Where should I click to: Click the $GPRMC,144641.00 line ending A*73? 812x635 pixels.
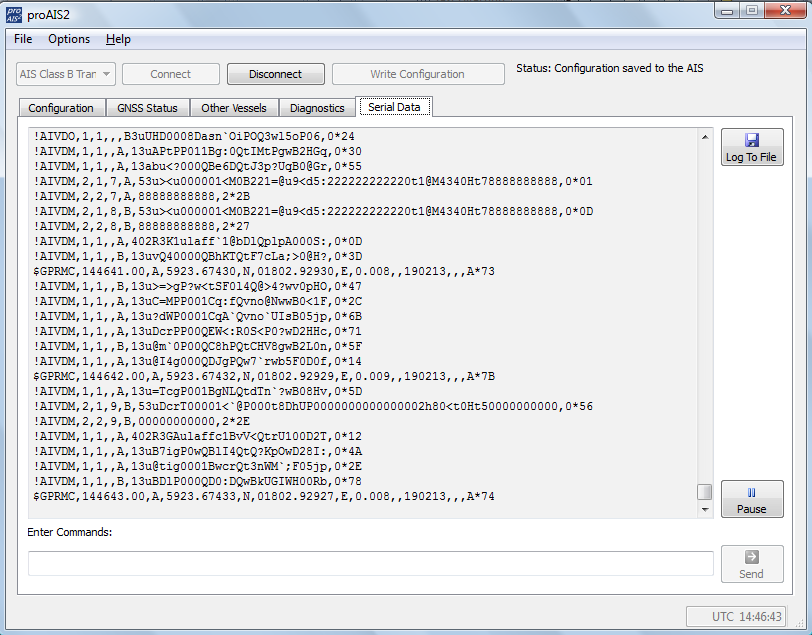(264, 271)
